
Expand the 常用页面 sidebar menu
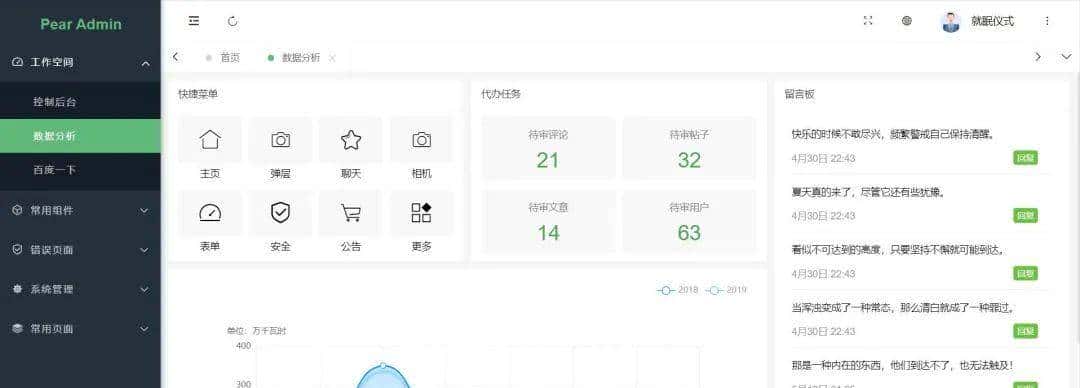tap(81, 329)
